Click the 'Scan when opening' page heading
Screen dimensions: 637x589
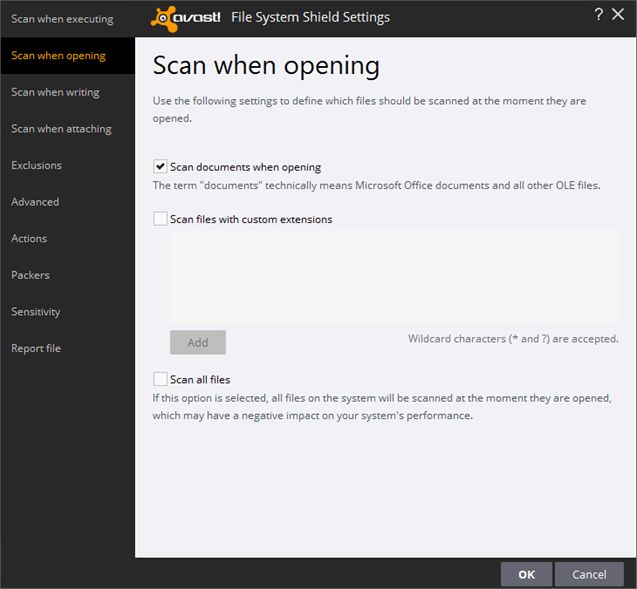click(x=266, y=66)
